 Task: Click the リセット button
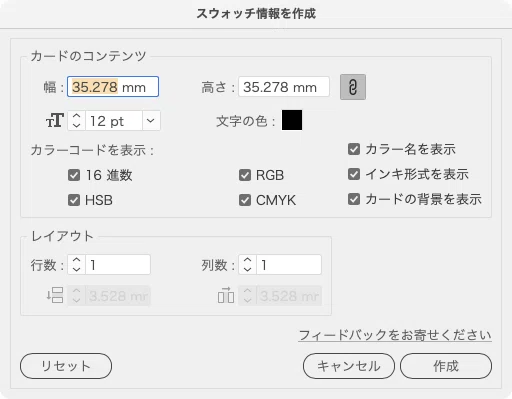(66, 366)
